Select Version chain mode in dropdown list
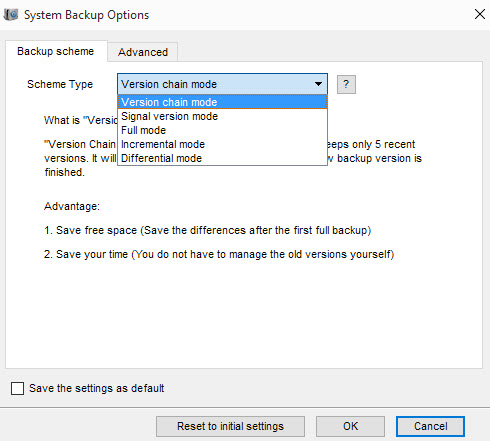This screenshot has width=490, height=441. pyautogui.click(x=222, y=102)
